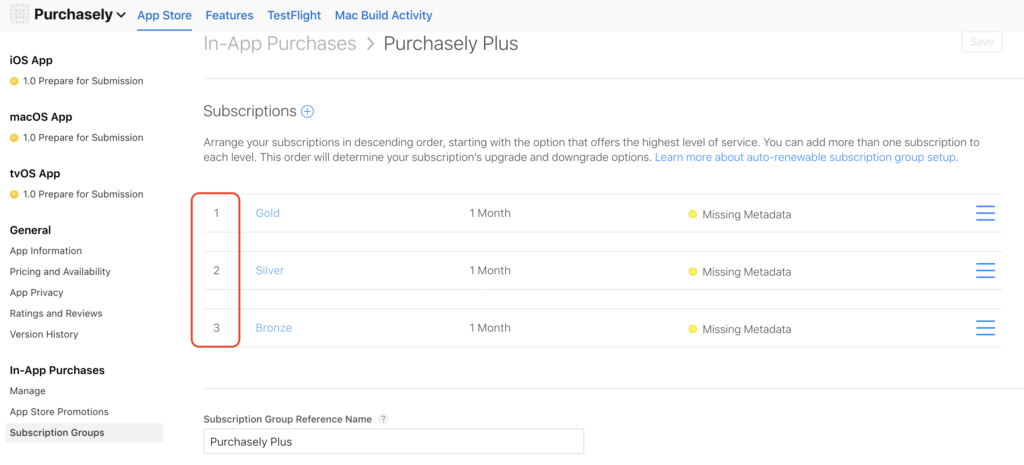This screenshot has height=465, width=1024.
Task: Open Manage under In-App Purchases
Action: click(x=27, y=391)
